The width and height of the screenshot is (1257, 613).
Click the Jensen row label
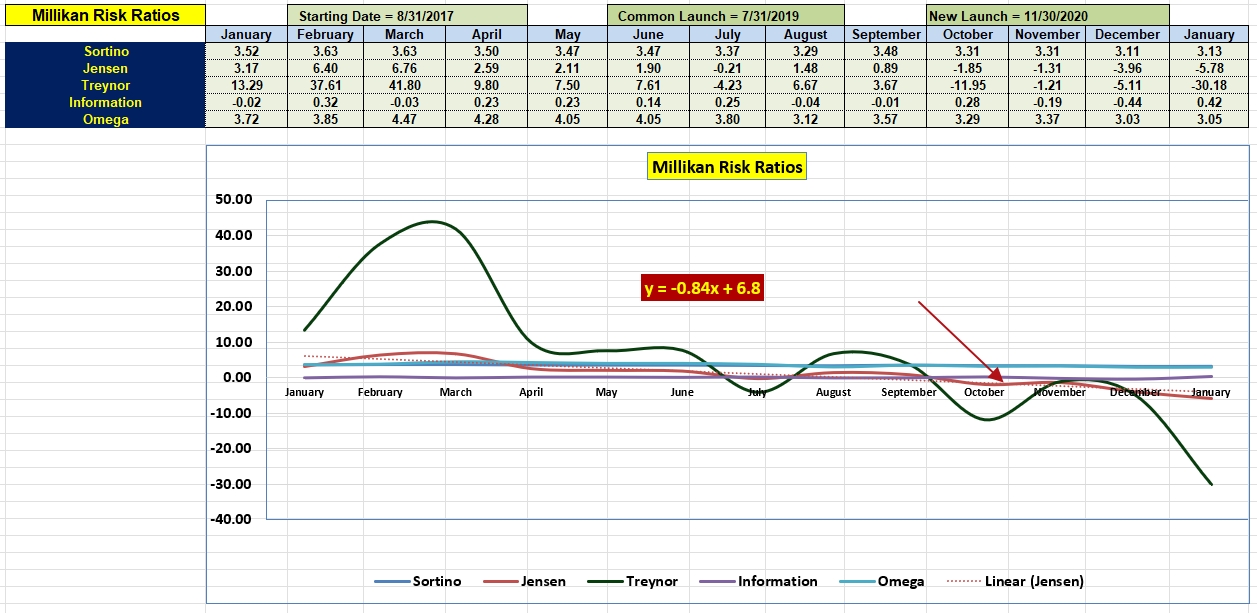point(105,68)
